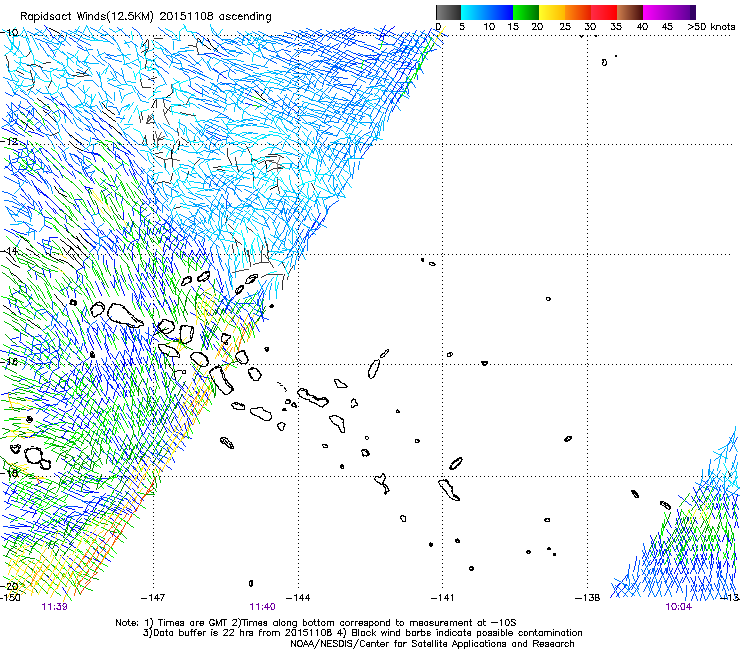Screen dimensions: 740x650
Task: Click the '25' legend scale label
Action: click(565, 27)
